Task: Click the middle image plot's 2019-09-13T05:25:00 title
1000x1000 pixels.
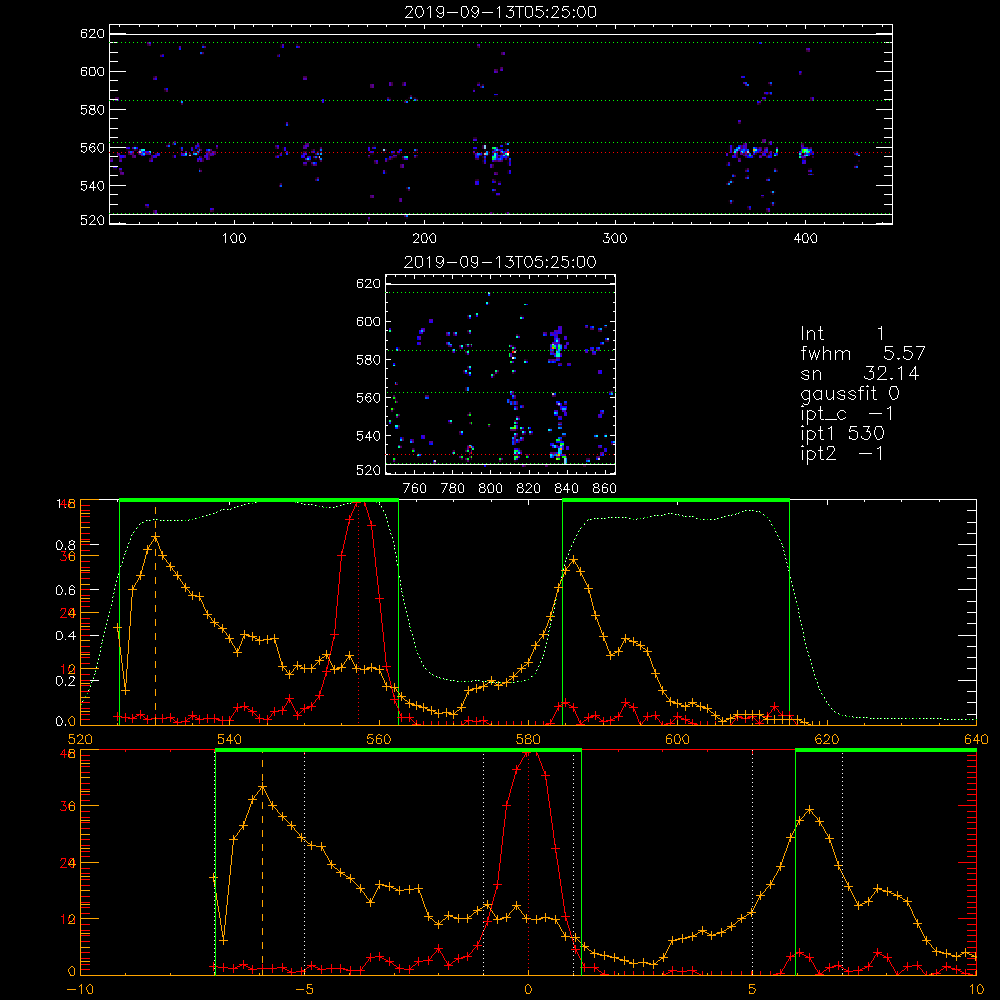Action: click(x=501, y=262)
